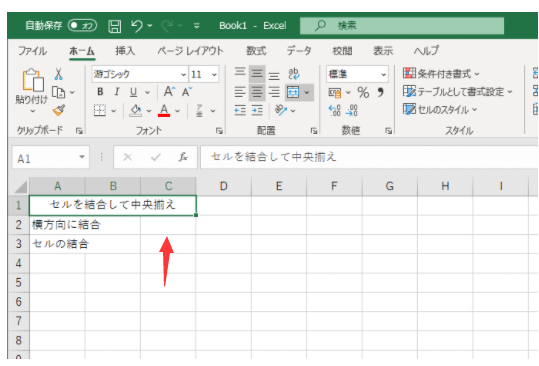539x366 pixels.
Task: Click the formula bar text field
Action: coord(369,157)
